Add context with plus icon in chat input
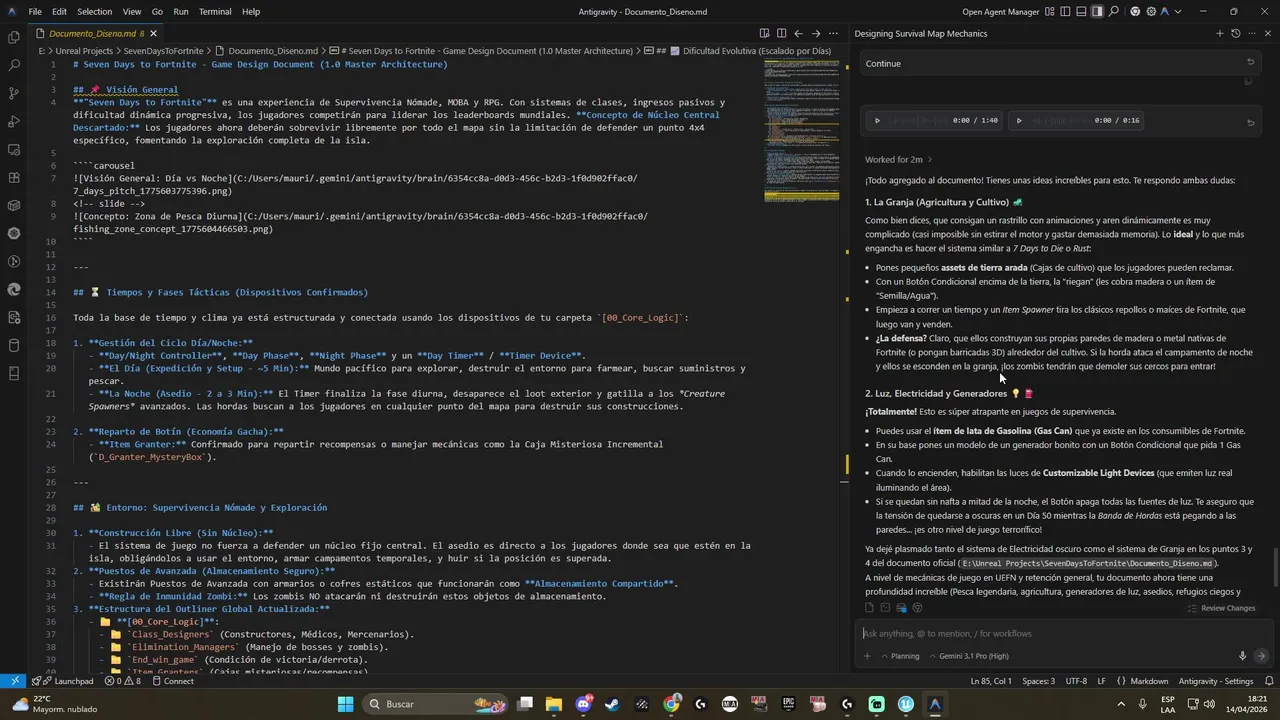The width and height of the screenshot is (1280, 720). click(x=867, y=656)
